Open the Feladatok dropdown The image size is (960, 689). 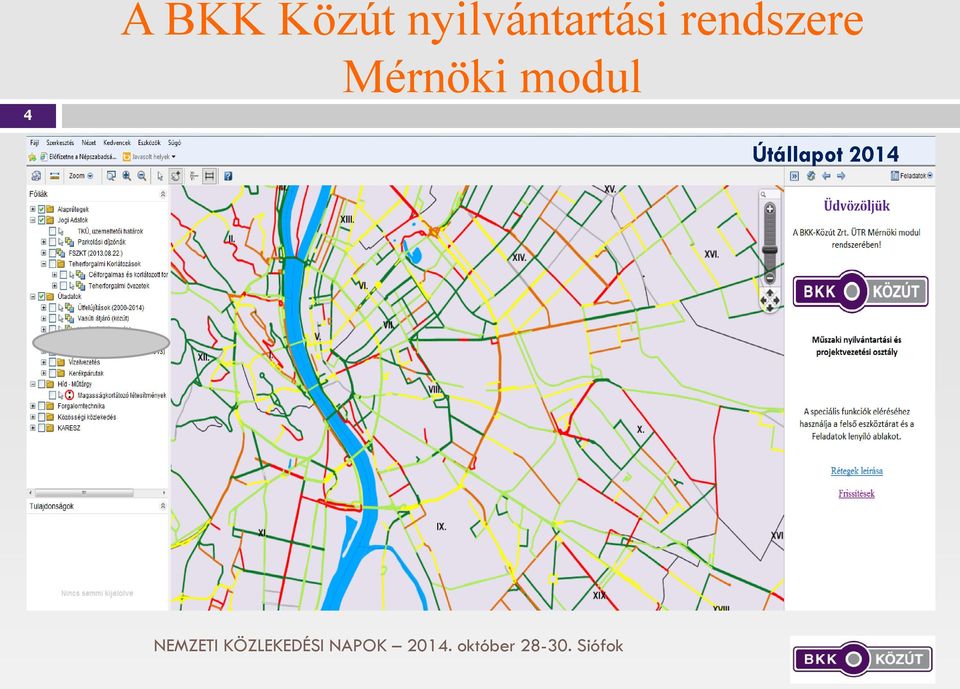tap(912, 176)
